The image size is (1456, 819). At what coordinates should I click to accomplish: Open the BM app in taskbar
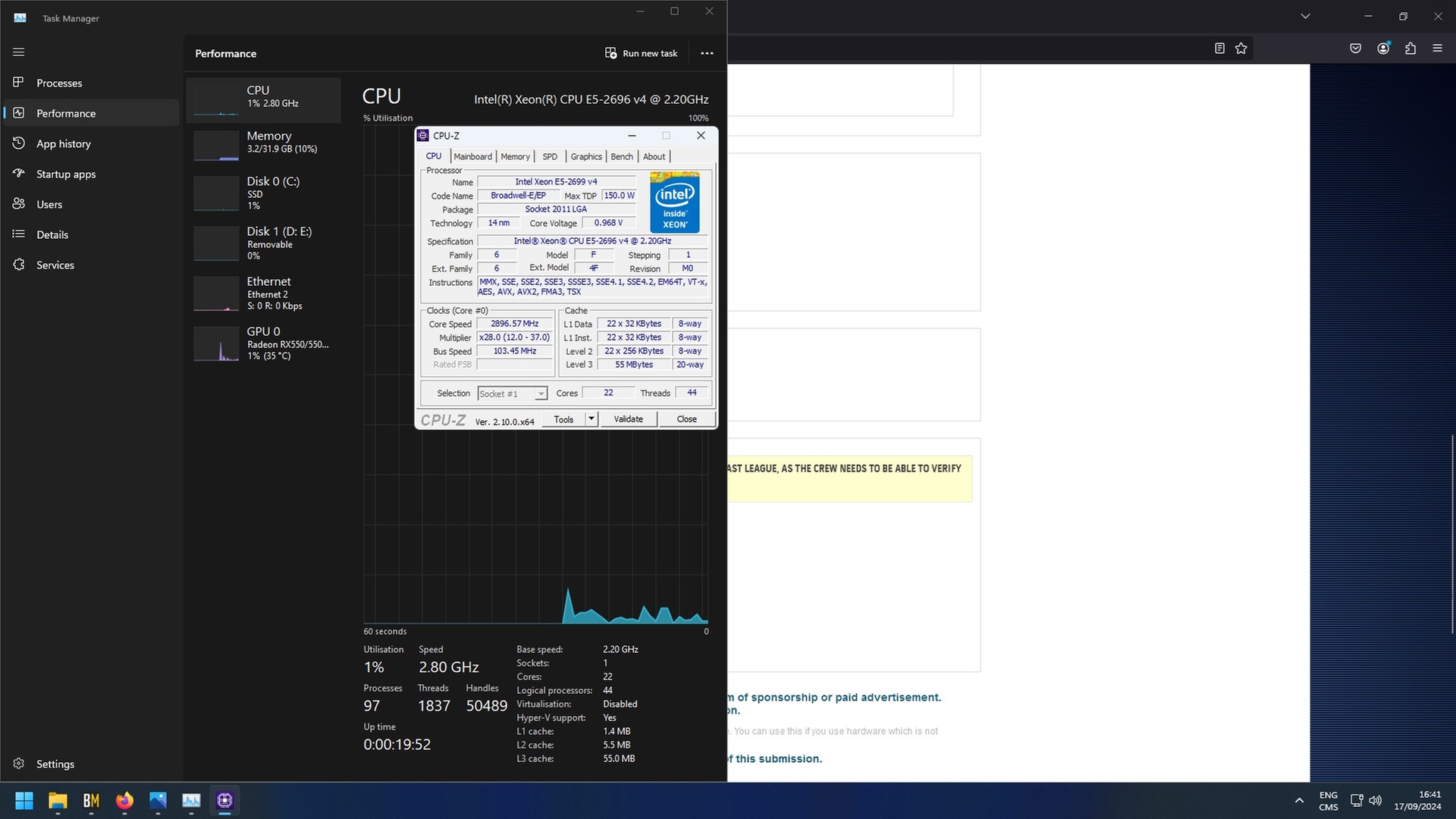(91, 800)
